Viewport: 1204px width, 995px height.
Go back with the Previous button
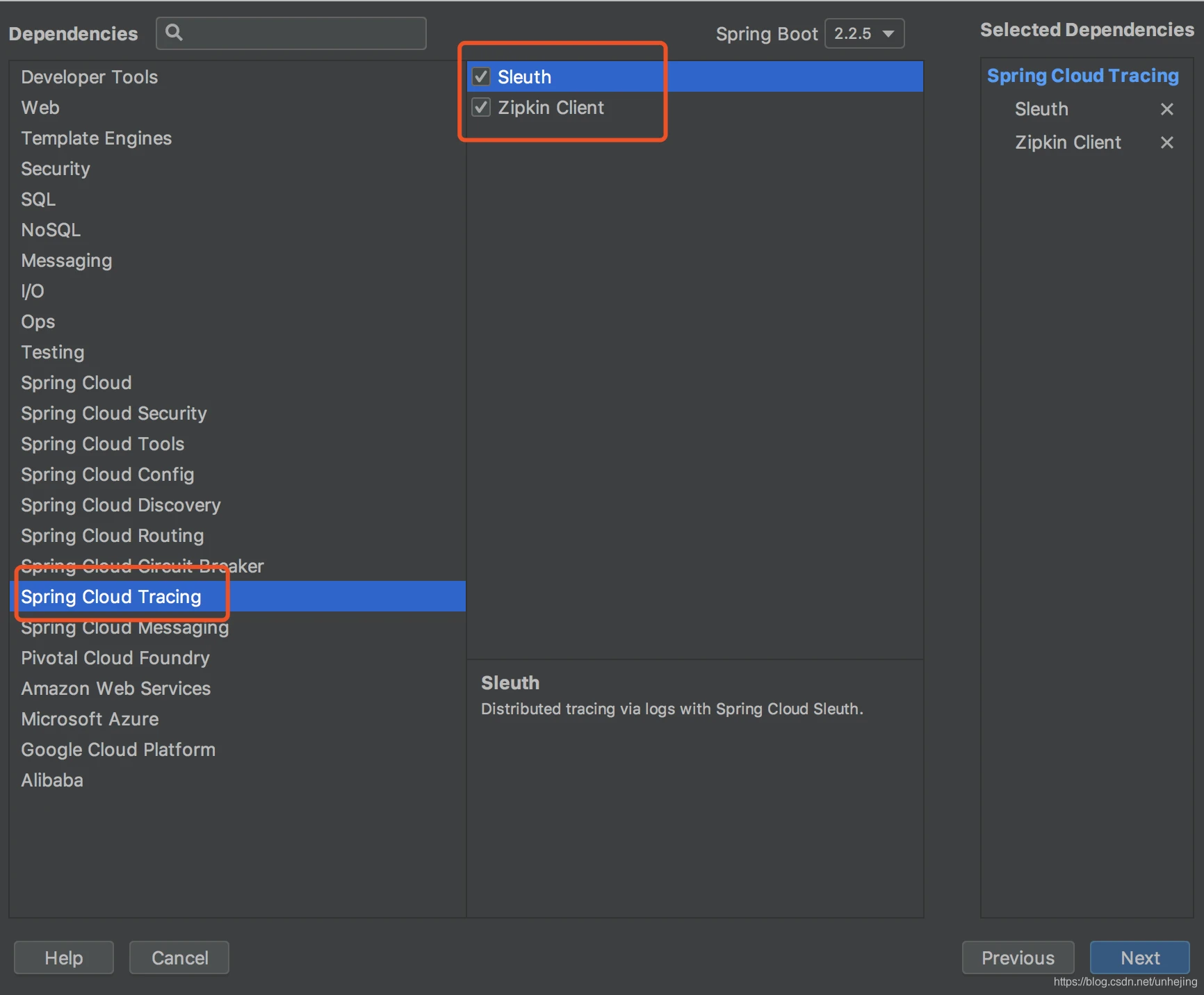(x=1018, y=957)
